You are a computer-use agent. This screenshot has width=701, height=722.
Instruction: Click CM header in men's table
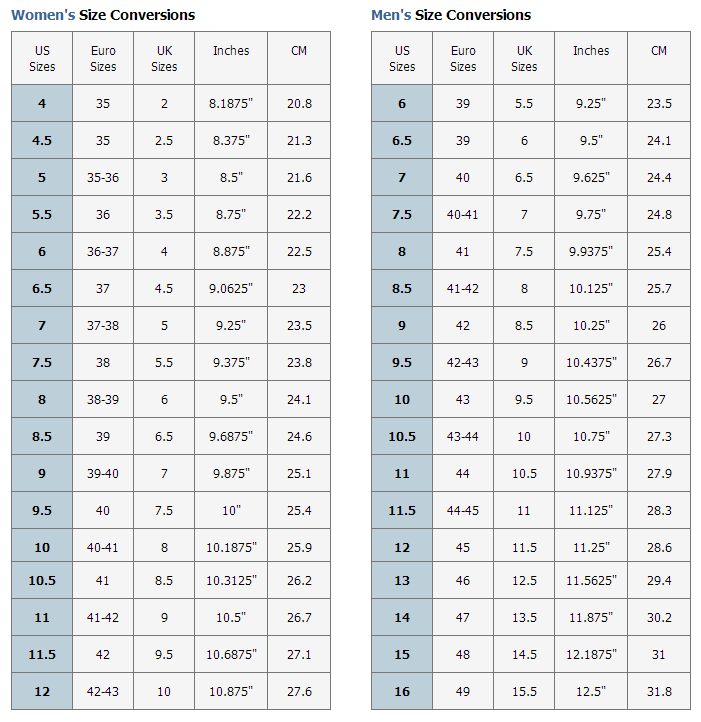pyautogui.click(x=659, y=51)
